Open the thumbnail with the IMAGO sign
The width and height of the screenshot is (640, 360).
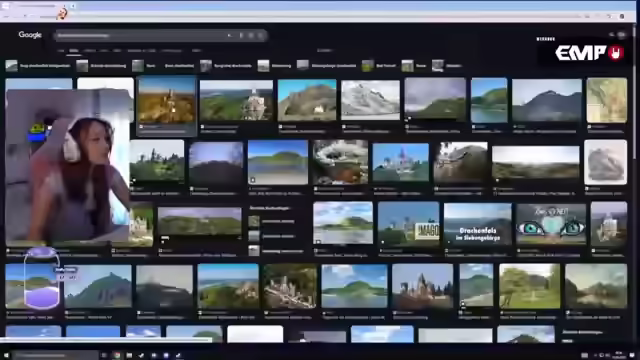[x=409, y=223]
